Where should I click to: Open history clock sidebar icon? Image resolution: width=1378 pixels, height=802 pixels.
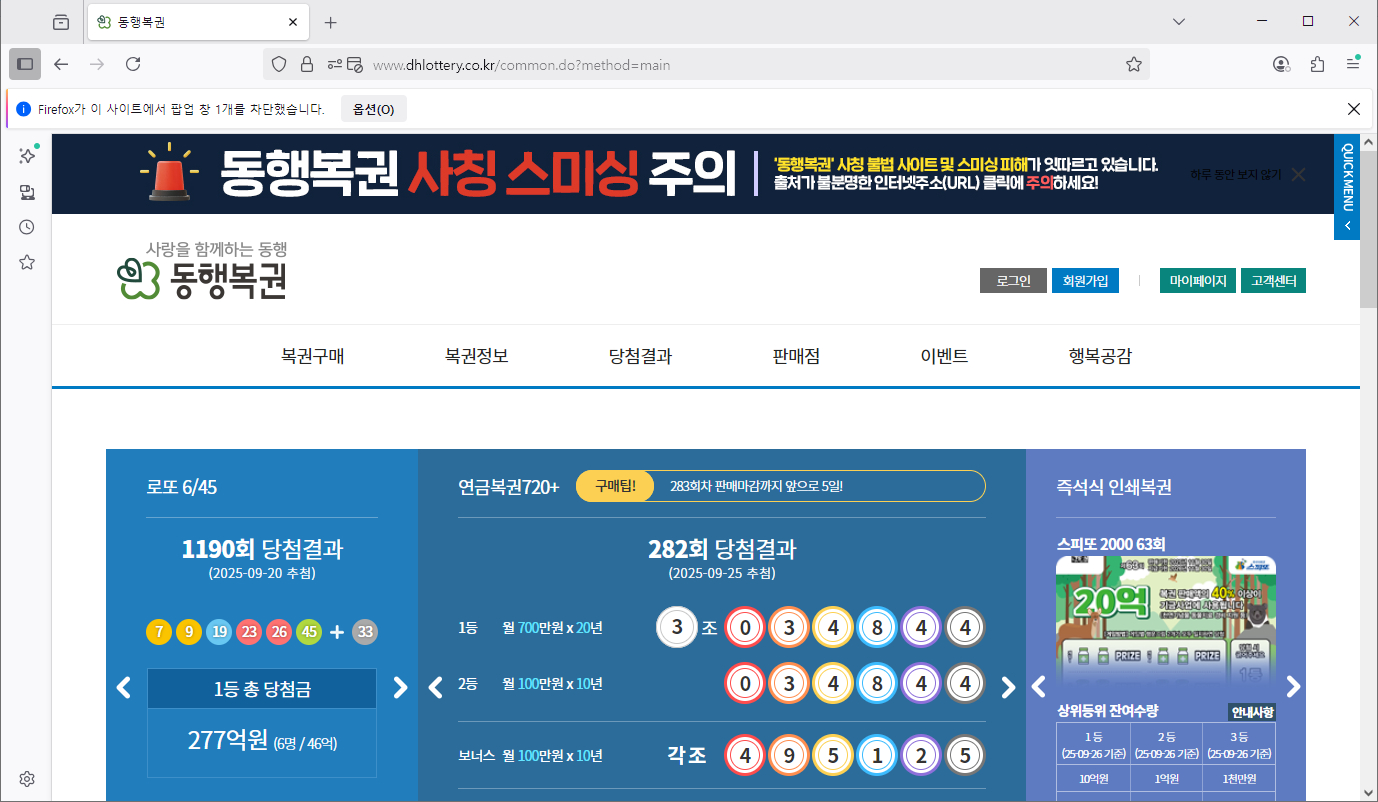pos(27,227)
